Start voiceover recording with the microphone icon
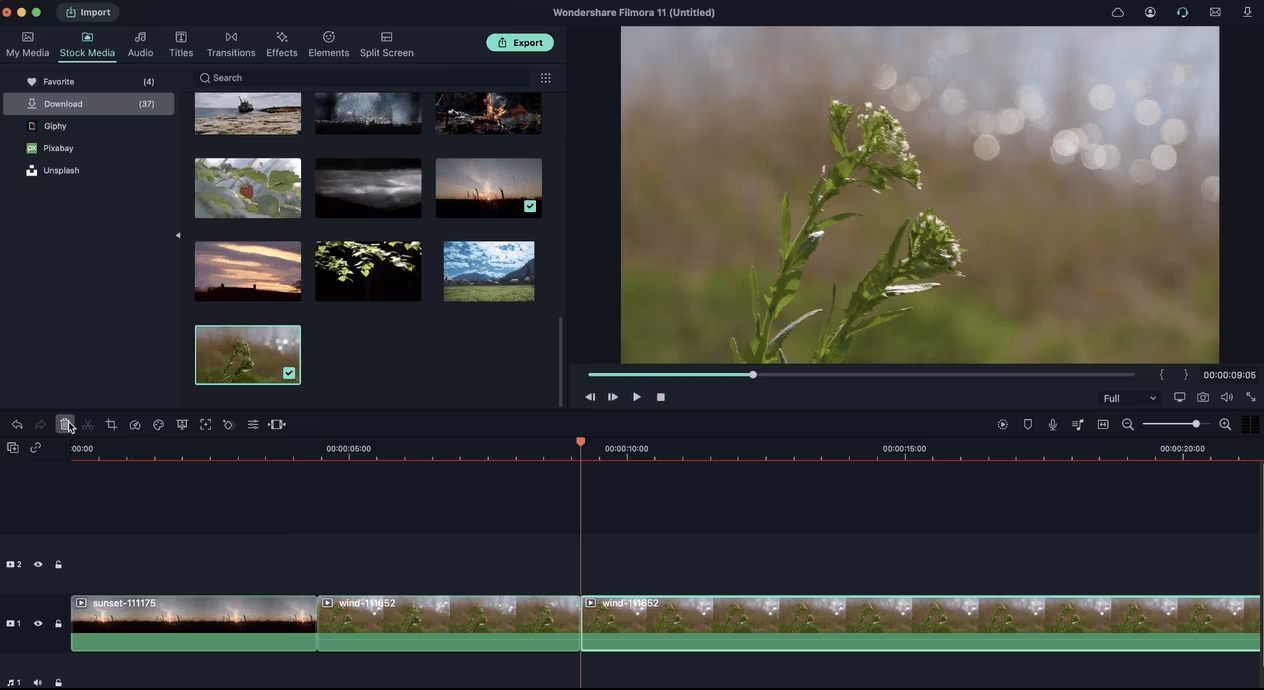Screen dimensions: 1264x690 pos(1053,425)
